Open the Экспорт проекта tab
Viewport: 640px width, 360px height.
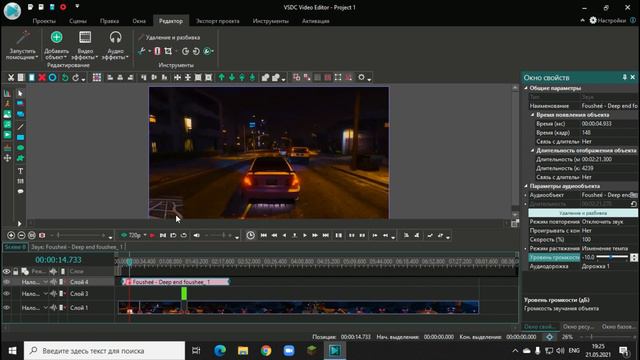[218, 21]
